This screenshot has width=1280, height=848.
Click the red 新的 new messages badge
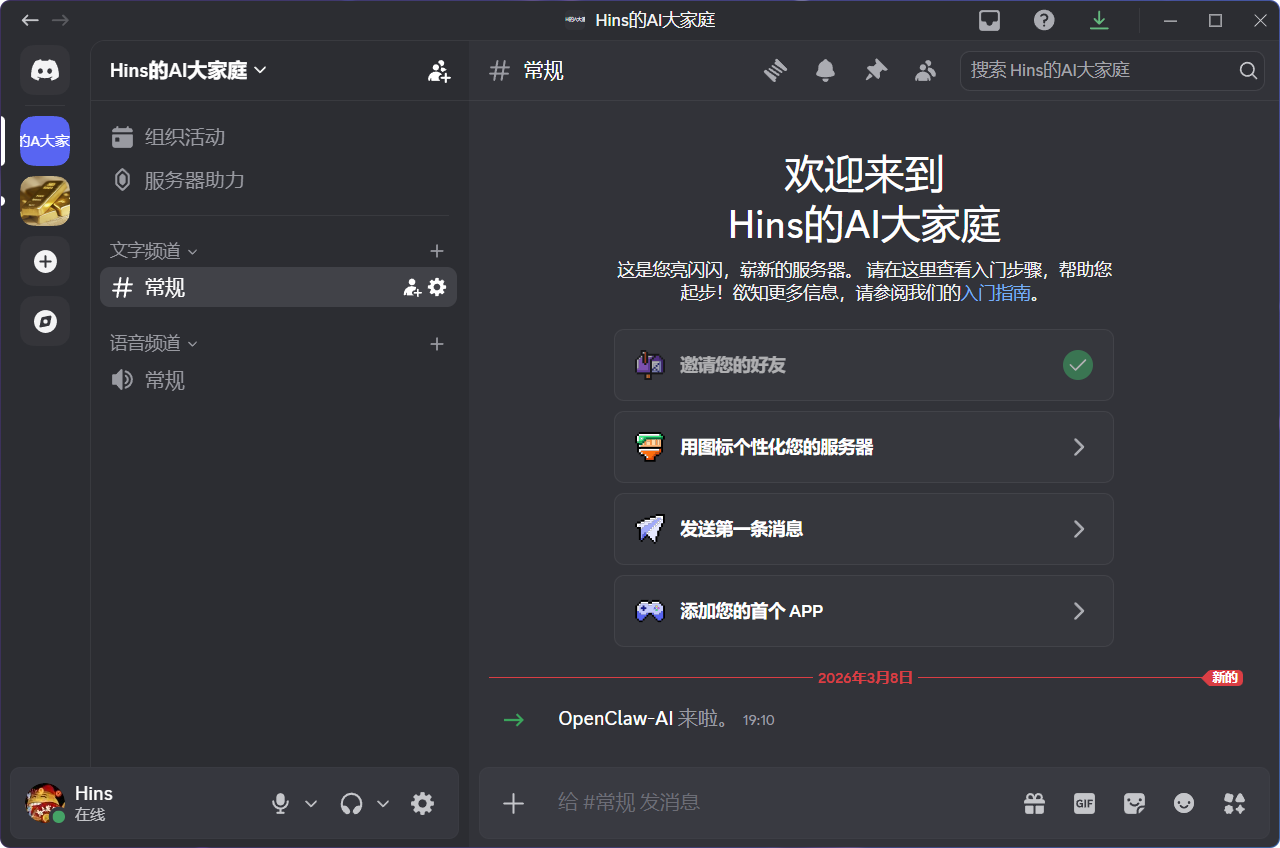1223,678
